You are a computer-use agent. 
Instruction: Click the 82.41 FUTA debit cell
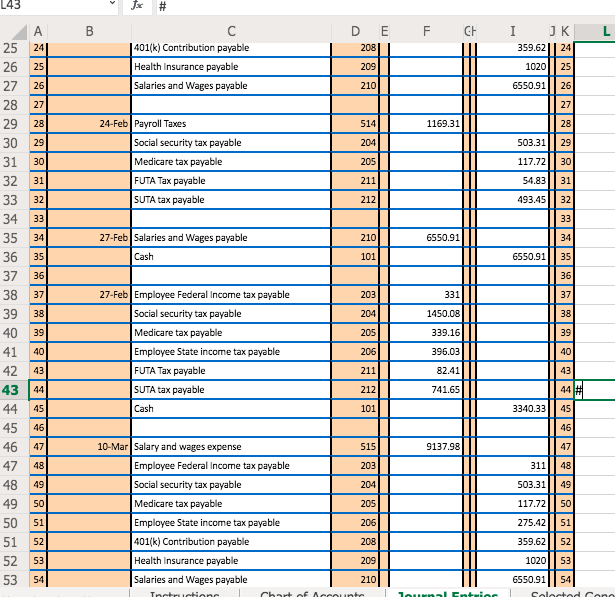coord(426,371)
